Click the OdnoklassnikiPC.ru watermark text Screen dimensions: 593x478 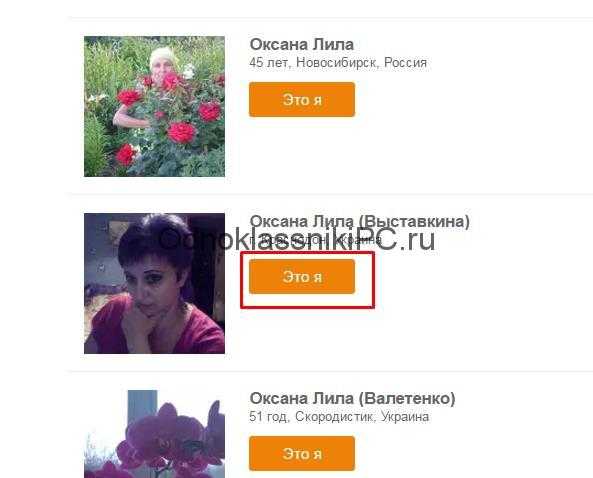pos(297,240)
